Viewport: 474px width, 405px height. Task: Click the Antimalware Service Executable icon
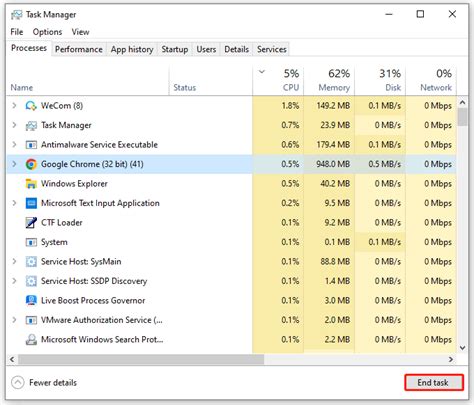point(31,145)
